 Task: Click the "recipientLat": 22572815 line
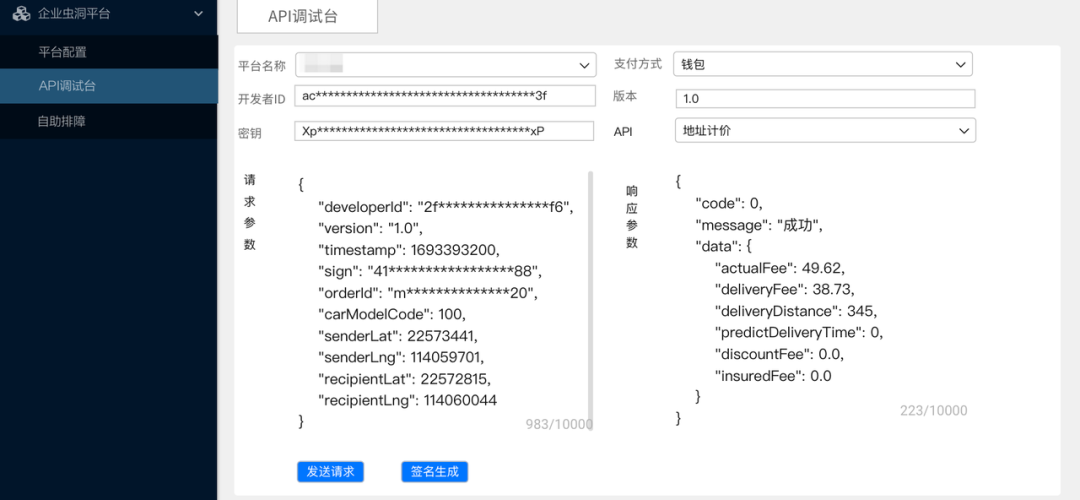404,378
